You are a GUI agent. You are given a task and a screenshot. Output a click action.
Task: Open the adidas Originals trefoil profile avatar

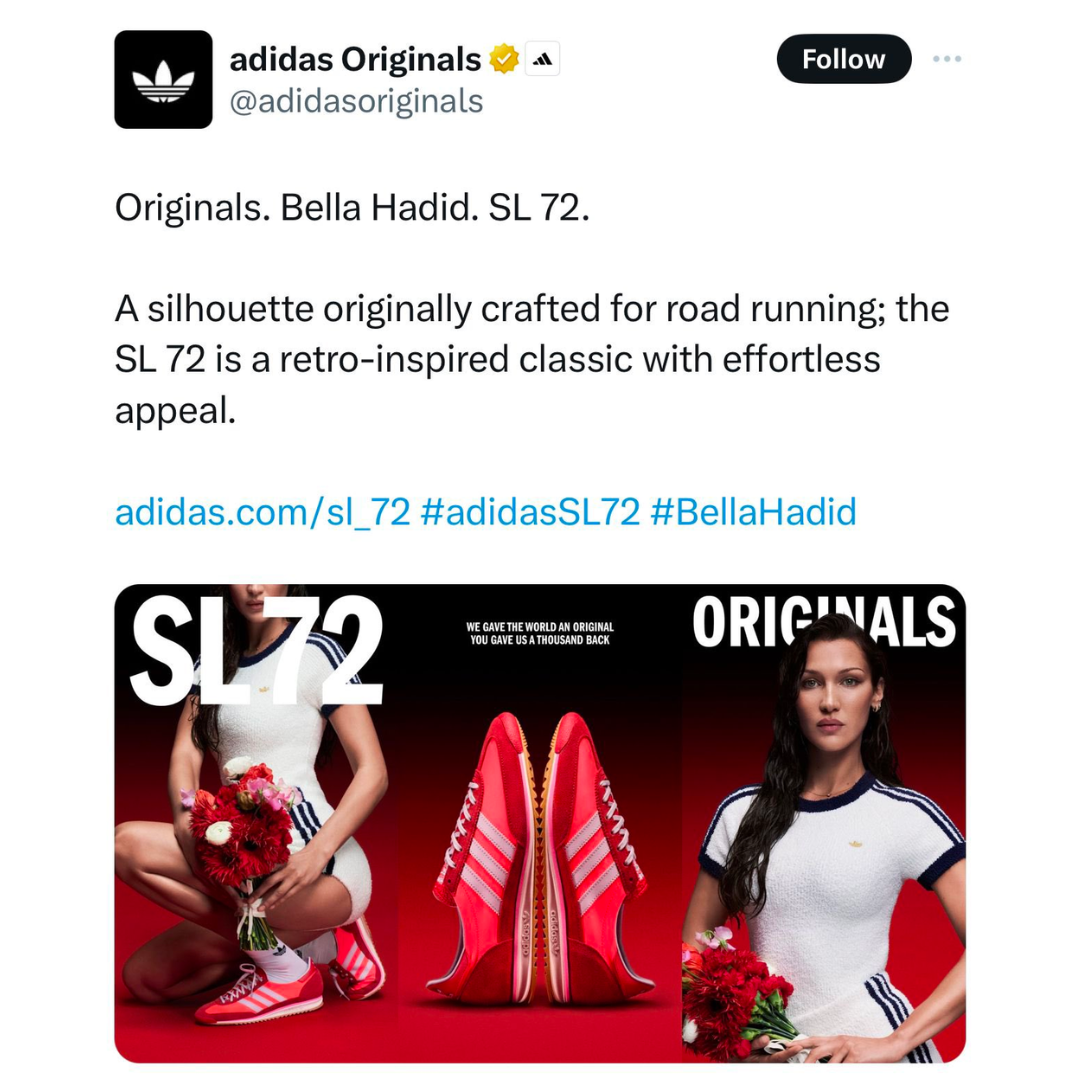tap(163, 79)
